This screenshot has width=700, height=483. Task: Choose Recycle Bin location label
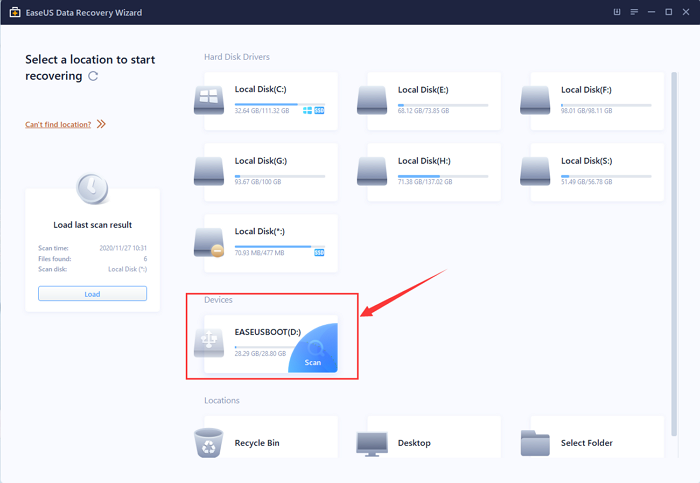257,443
